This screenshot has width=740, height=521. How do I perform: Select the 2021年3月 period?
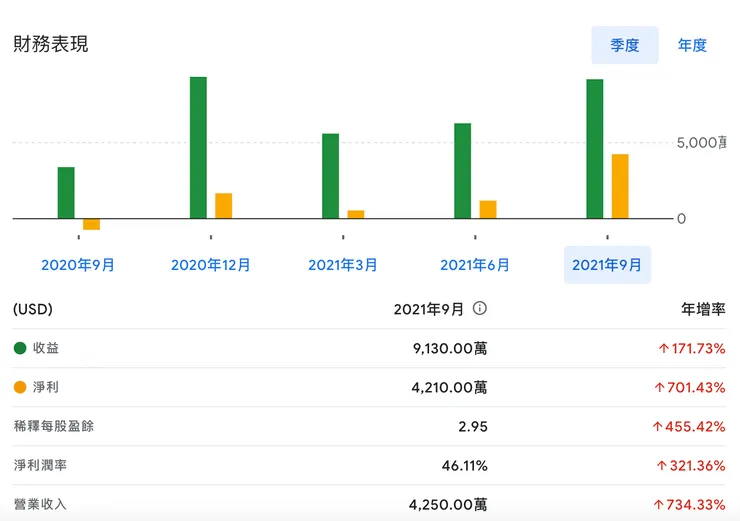coord(343,265)
